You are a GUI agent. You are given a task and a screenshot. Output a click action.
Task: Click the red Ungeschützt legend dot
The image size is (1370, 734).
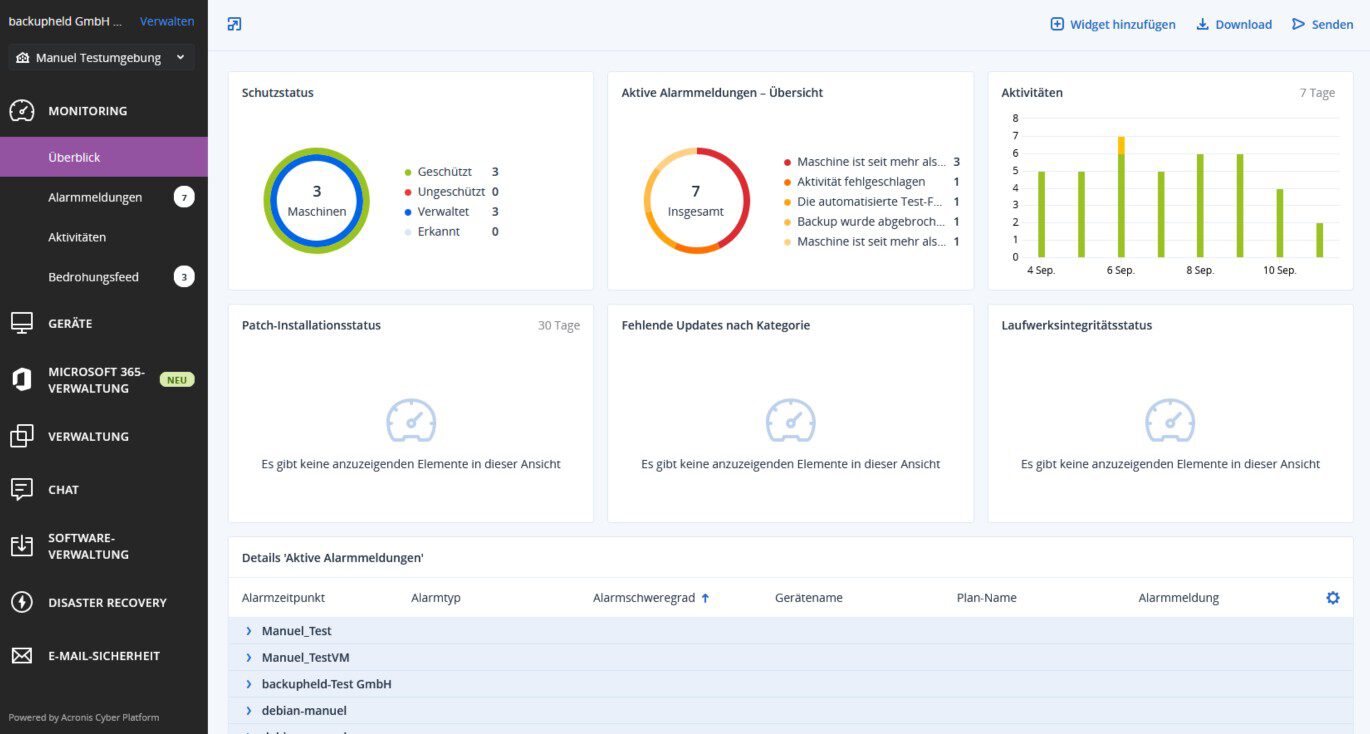(408, 192)
